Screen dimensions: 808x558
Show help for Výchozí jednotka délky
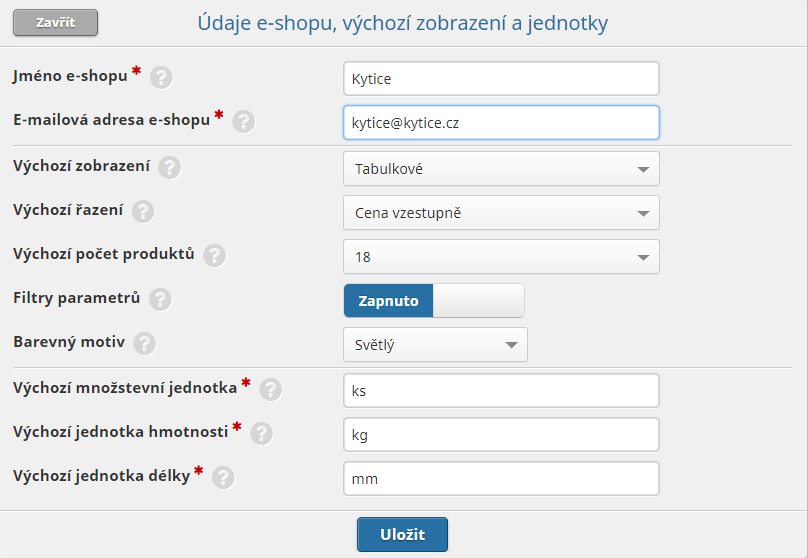click(224, 478)
